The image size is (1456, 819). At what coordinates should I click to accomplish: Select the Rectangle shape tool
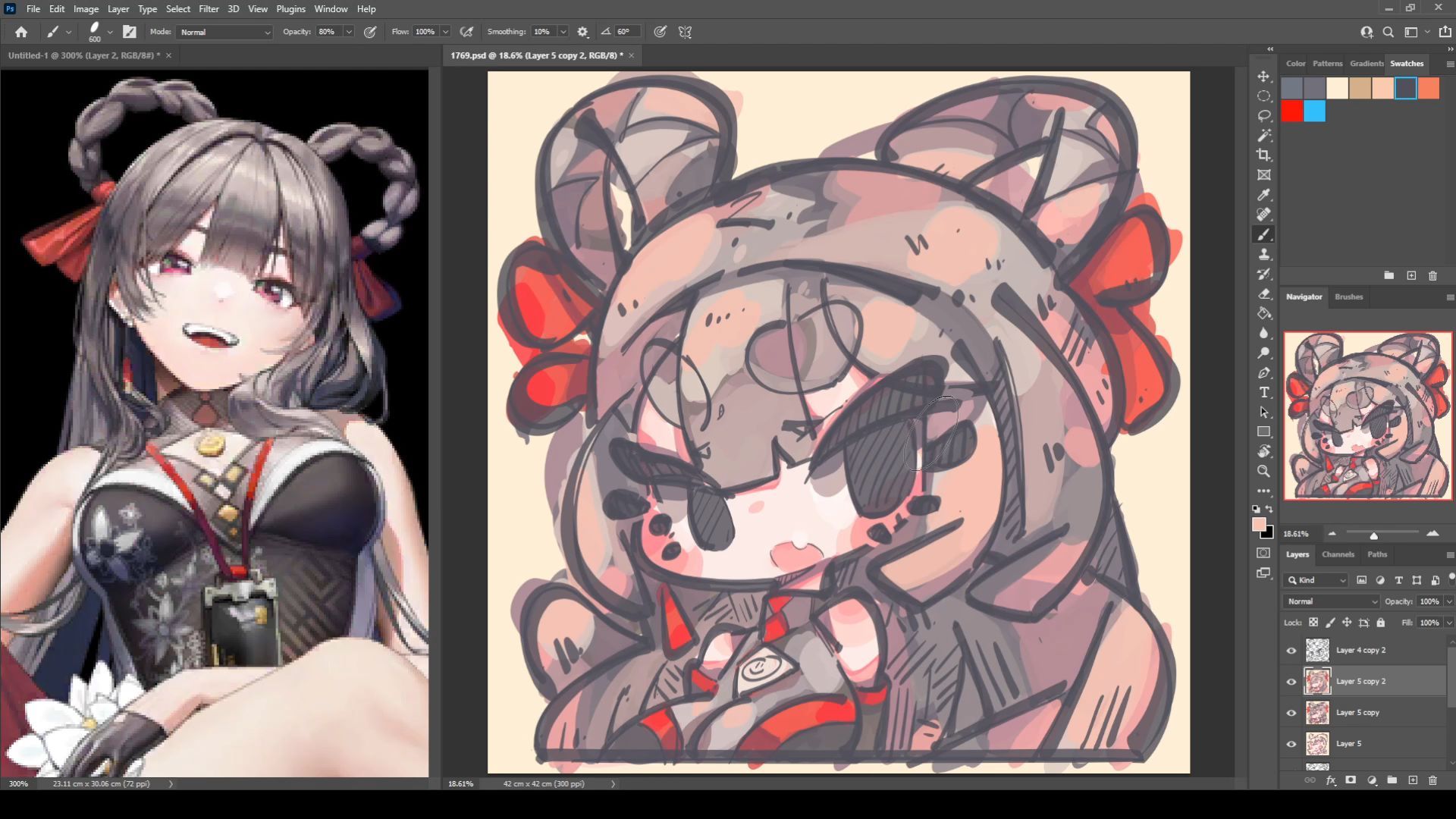click(1264, 432)
